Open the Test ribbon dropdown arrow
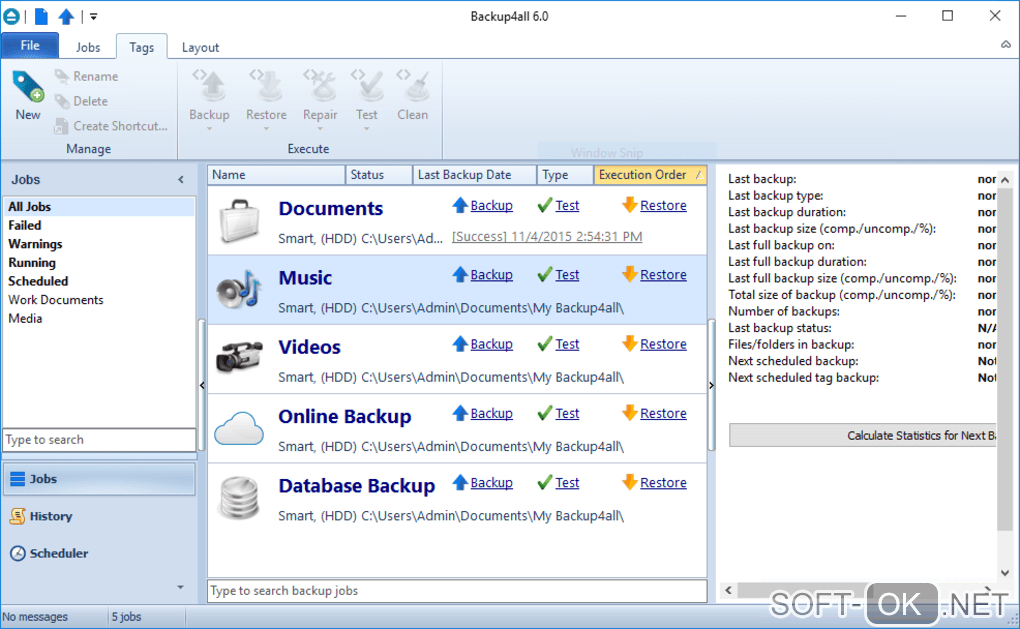Image resolution: width=1020 pixels, height=629 pixels. click(367, 129)
